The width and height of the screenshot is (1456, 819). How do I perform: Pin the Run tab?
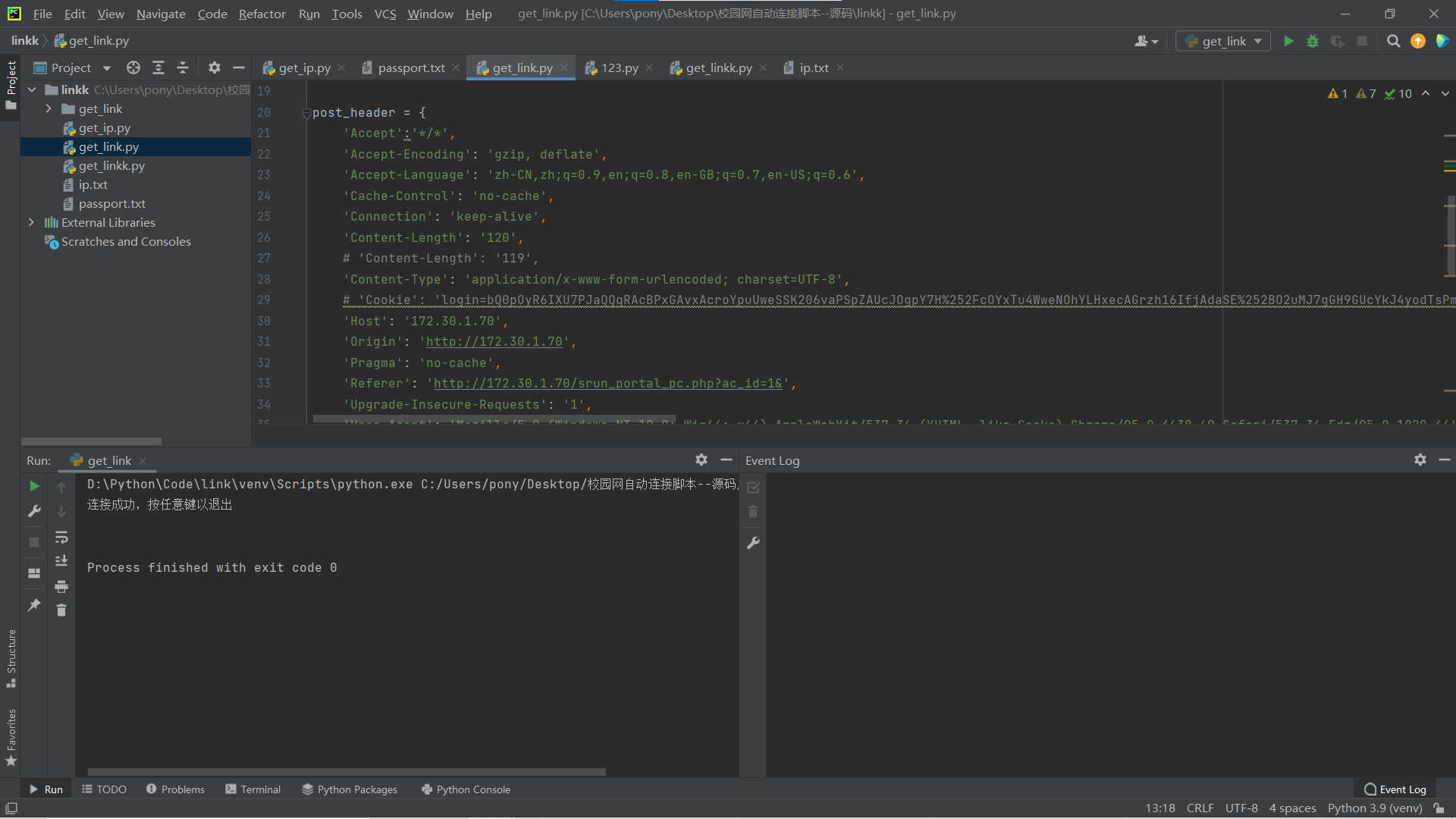coord(34,604)
